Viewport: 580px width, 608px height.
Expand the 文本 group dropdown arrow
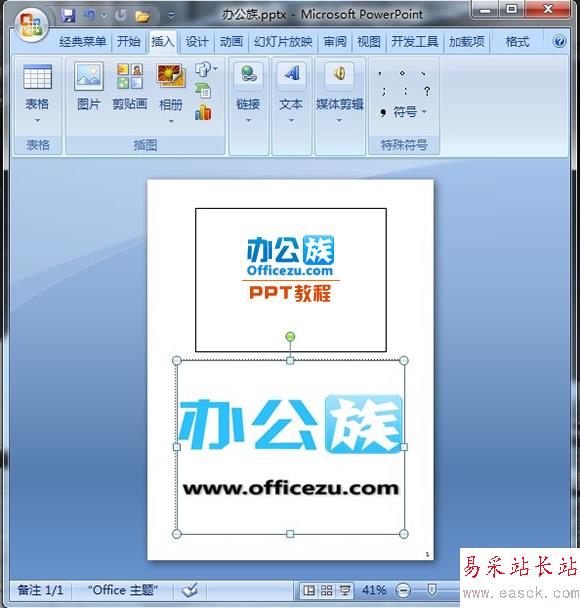tap(291, 121)
